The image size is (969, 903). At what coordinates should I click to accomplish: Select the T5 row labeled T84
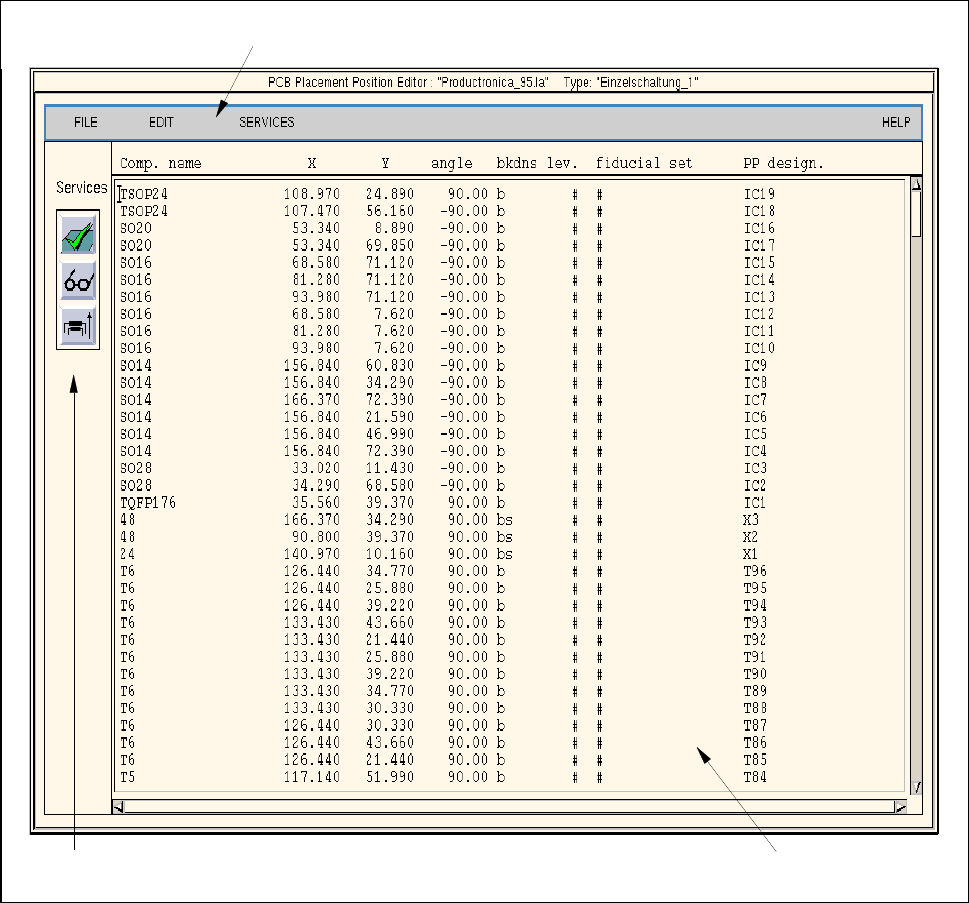[128, 777]
